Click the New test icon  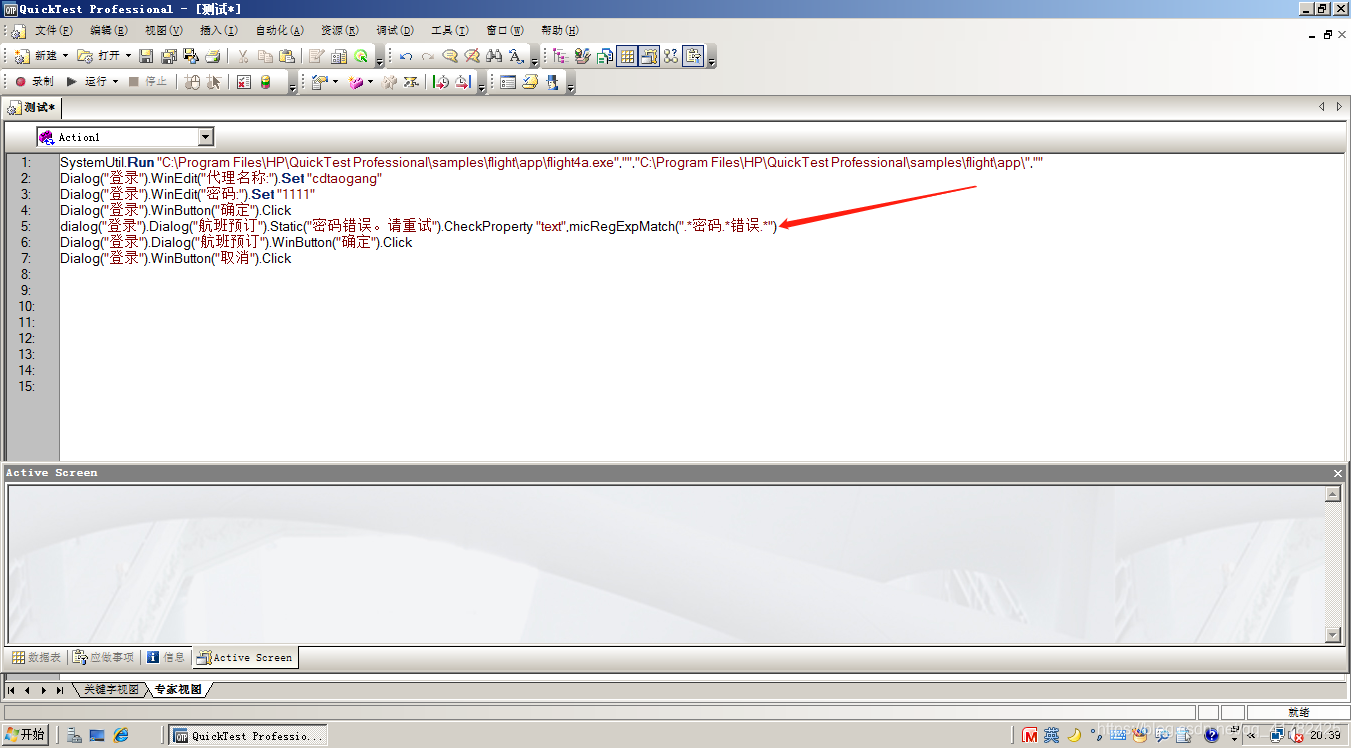point(21,56)
